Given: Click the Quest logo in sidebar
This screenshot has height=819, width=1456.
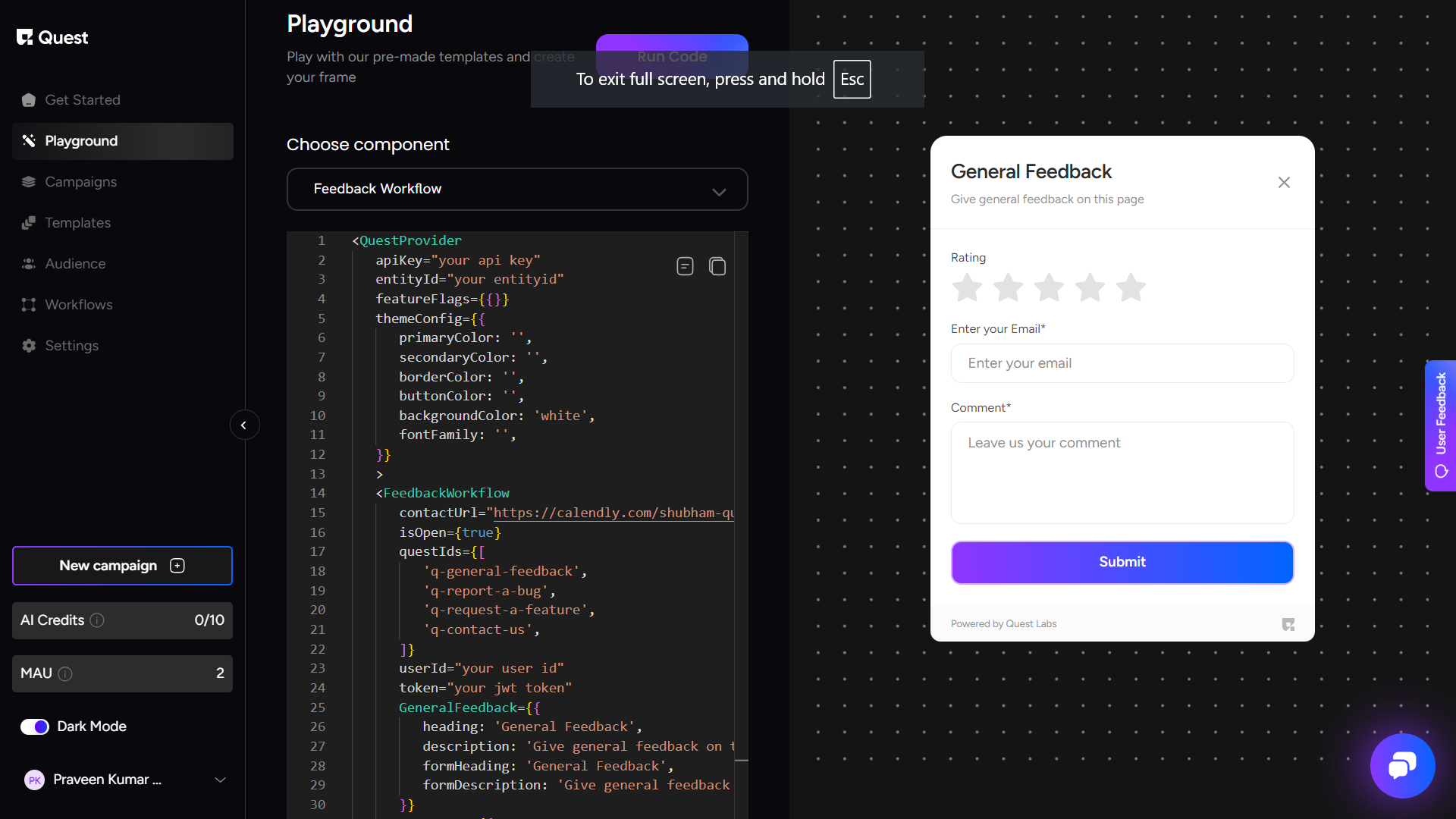Looking at the screenshot, I should [x=52, y=37].
